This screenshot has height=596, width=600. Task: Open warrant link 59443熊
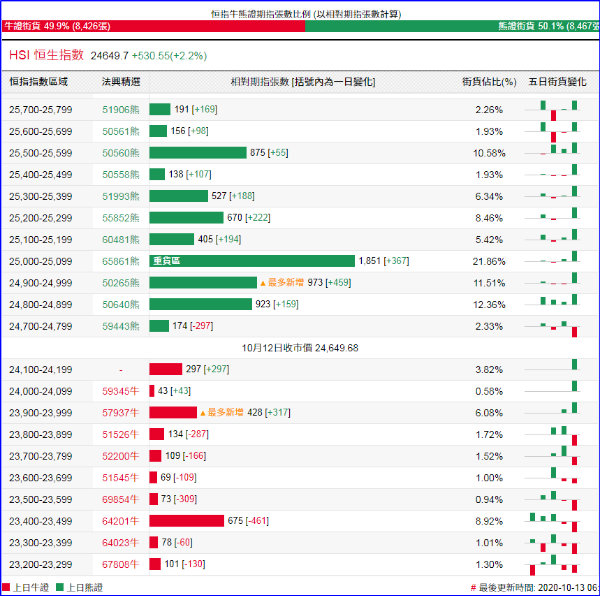pyautogui.click(x=121, y=327)
